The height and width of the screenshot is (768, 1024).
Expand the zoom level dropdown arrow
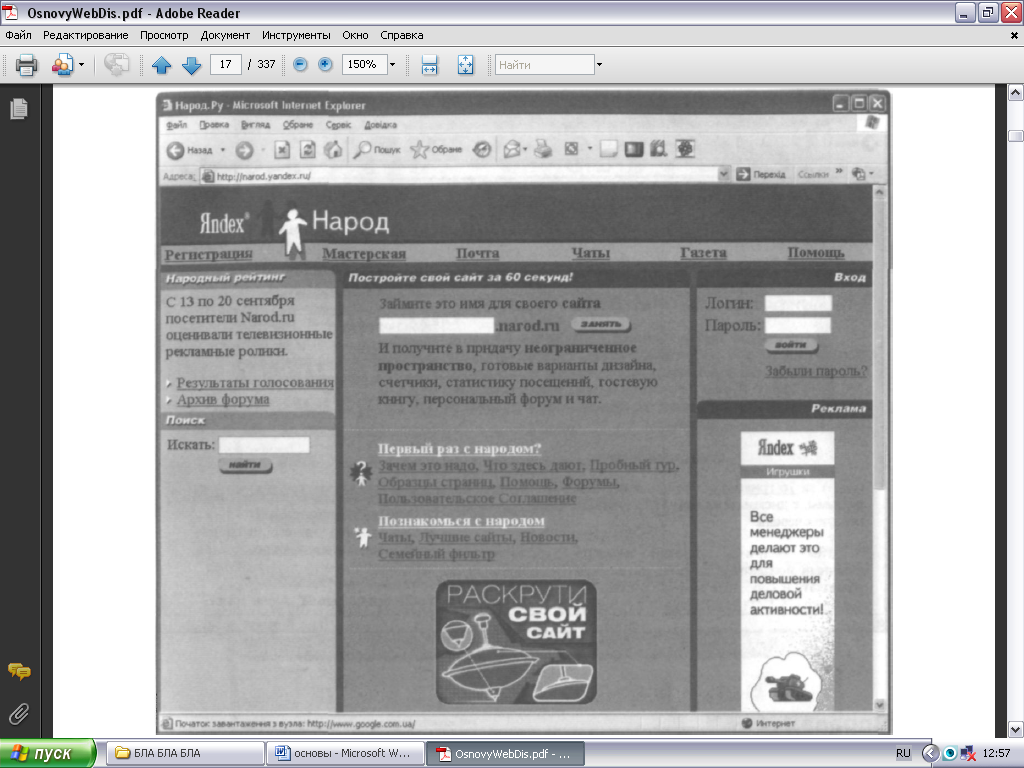click(392, 65)
